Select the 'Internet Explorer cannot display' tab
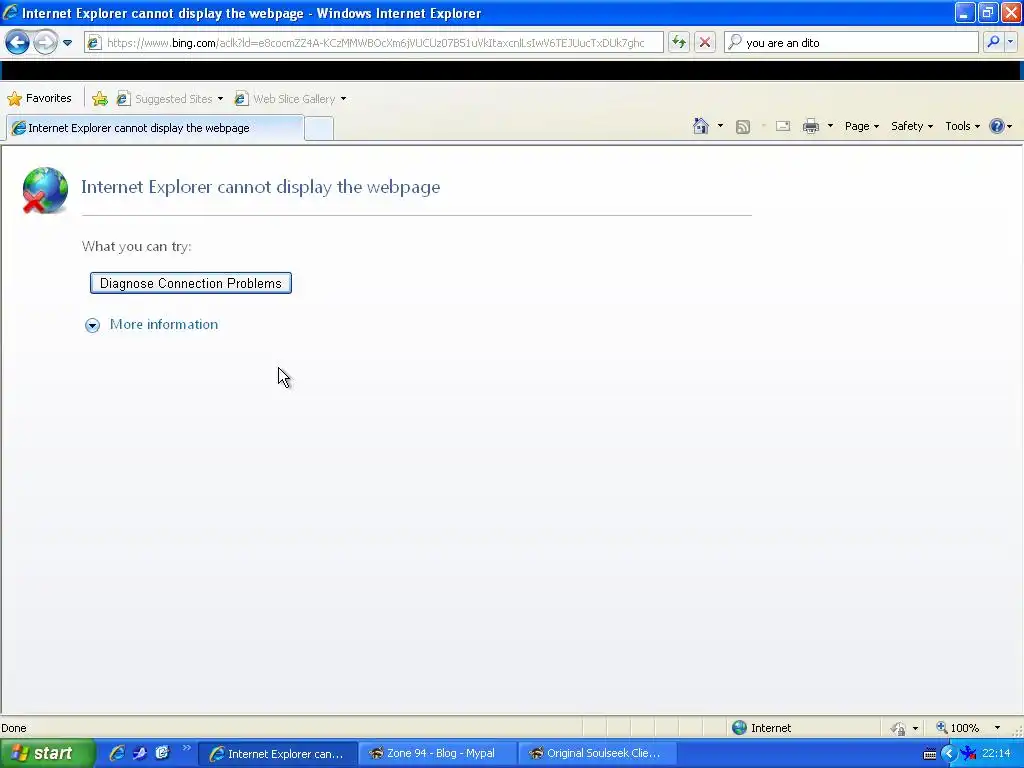 click(155, 128)
